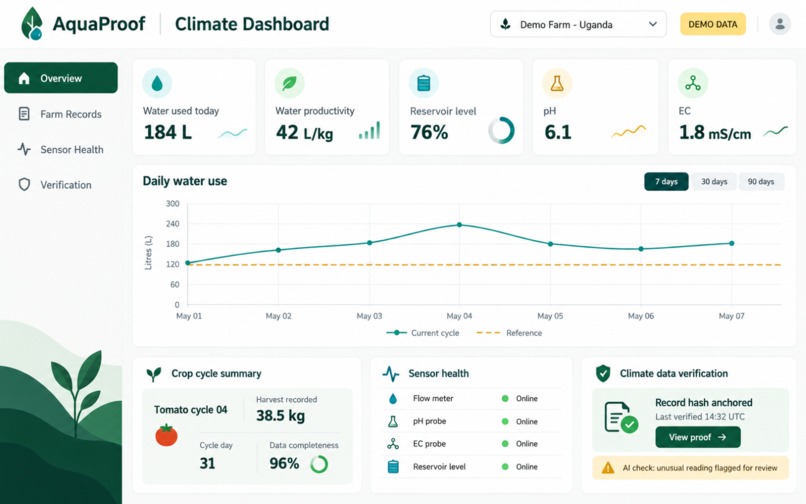
Task: Click the verified document icon in Record hash anchored
Action: point(621,417)
